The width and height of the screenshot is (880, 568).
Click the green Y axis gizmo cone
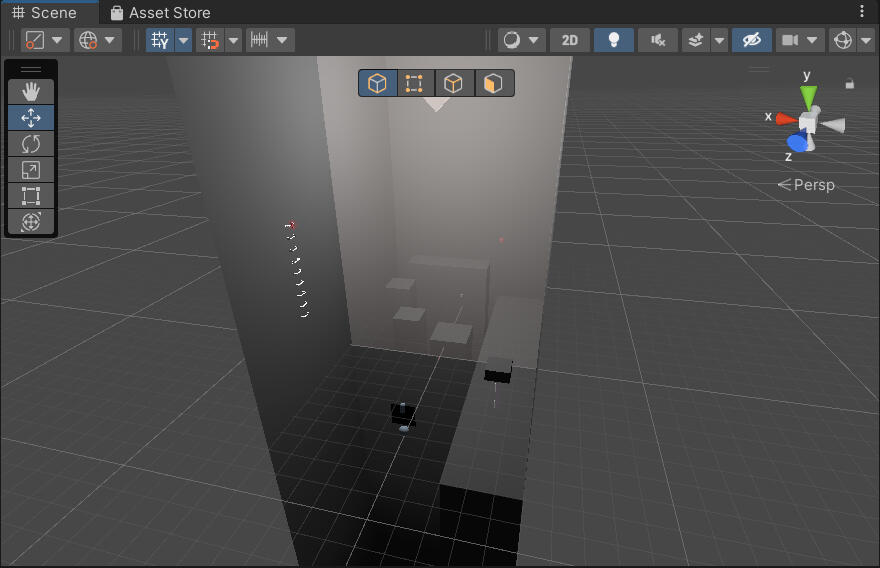click(x=808, y=97)
